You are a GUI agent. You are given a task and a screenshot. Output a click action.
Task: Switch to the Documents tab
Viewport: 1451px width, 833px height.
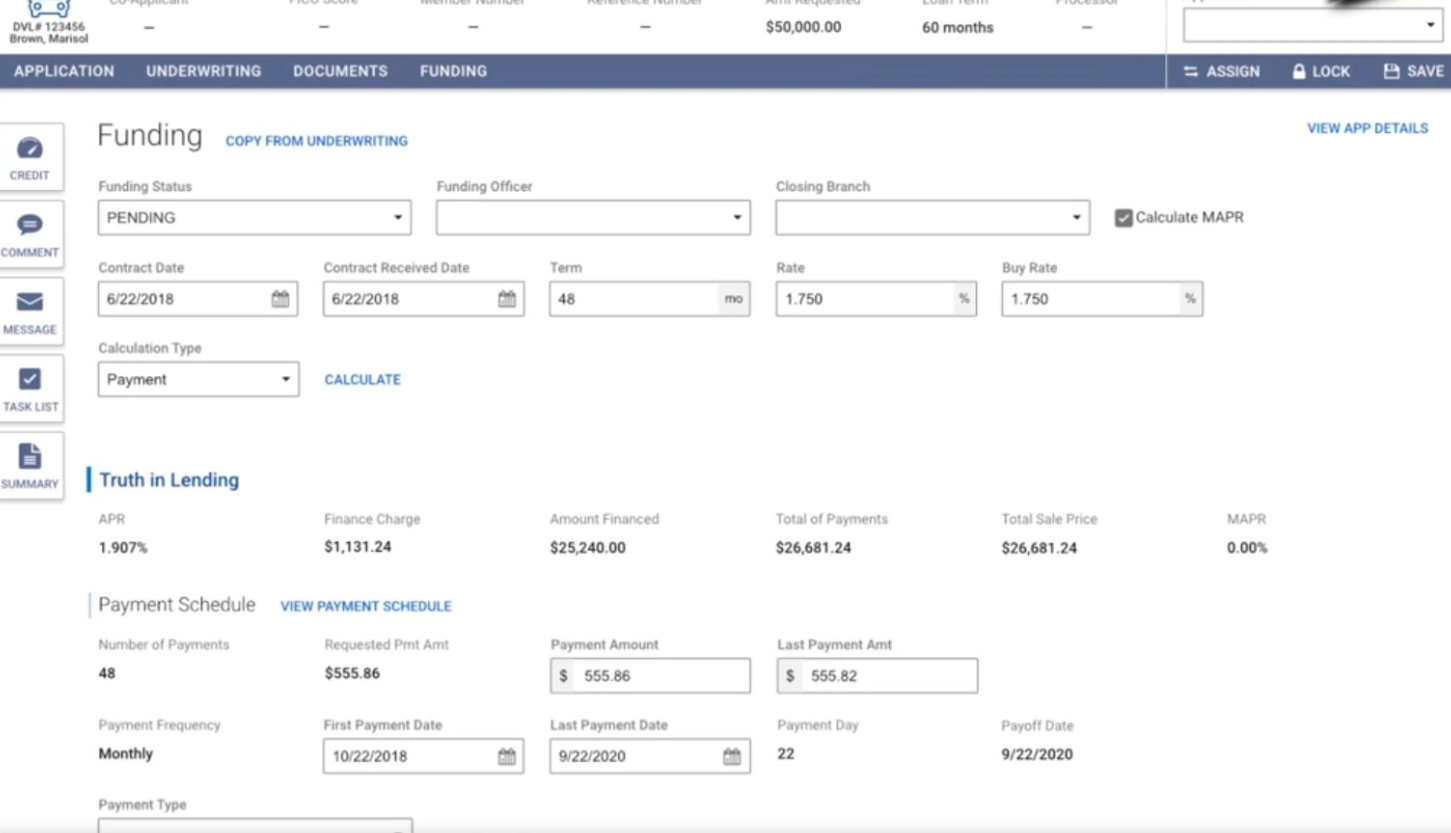pos(340,72)
